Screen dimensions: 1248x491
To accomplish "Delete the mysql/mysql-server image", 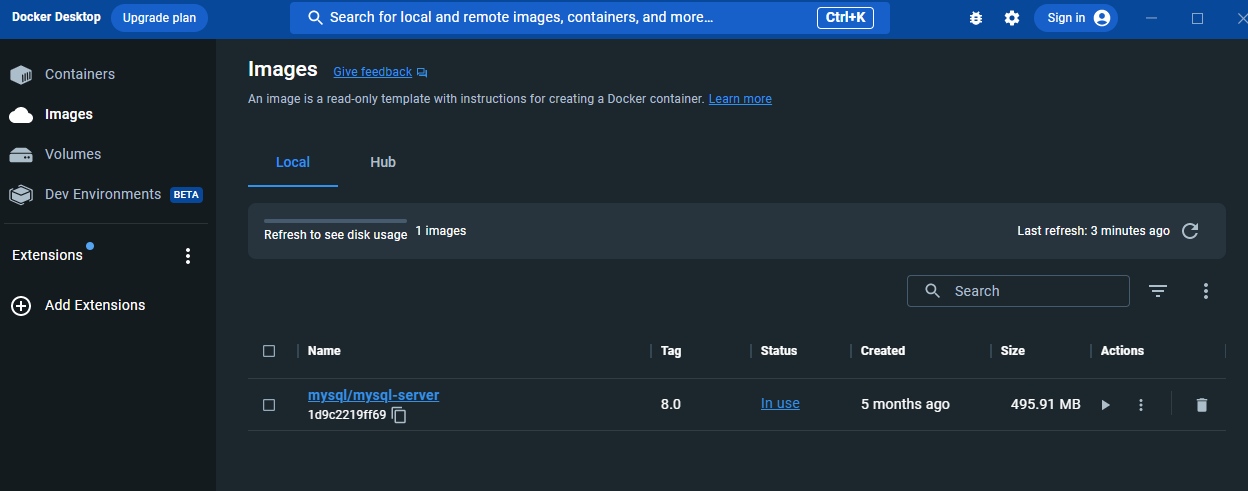I will click(x=1202, y=405).
